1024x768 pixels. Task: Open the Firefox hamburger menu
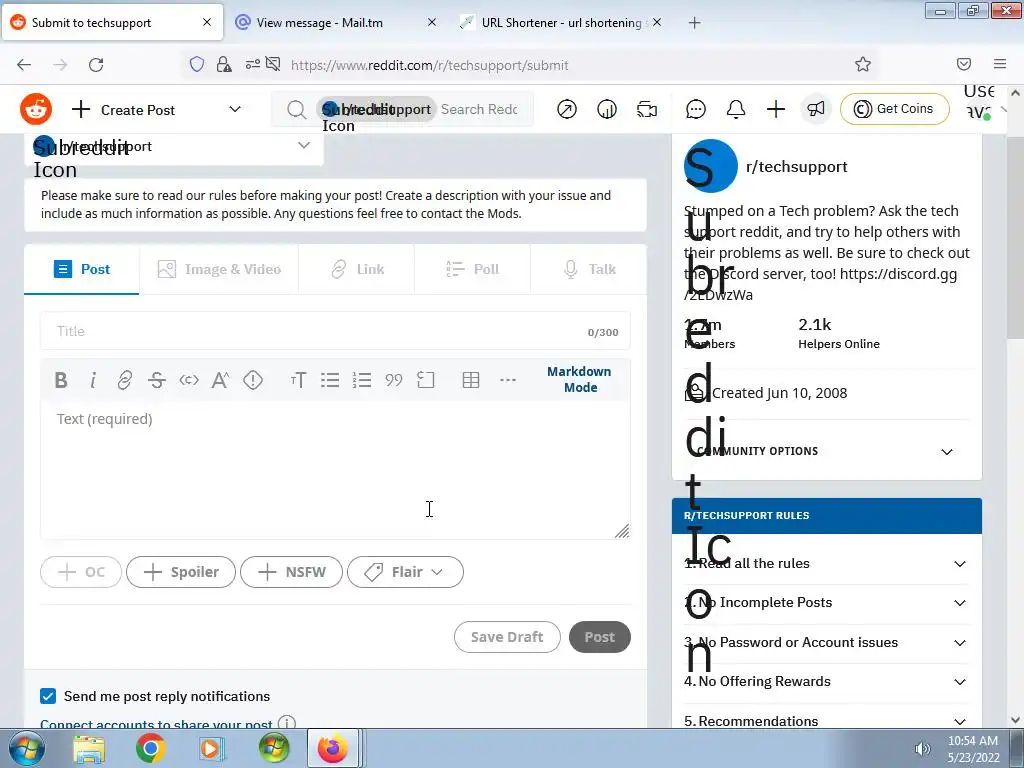(x=1000, y=64)
